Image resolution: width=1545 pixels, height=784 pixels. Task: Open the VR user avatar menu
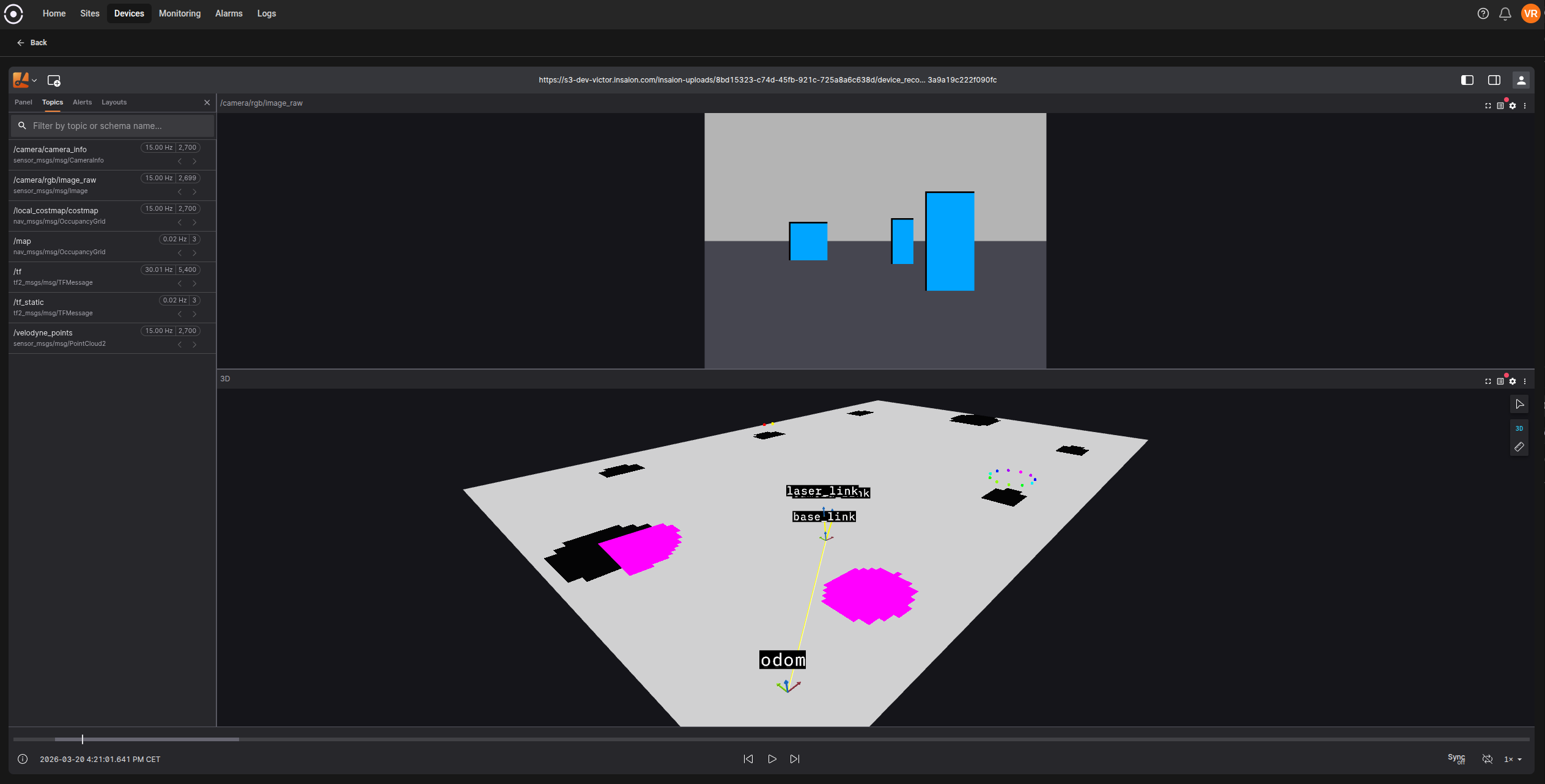coord(1530,13)
